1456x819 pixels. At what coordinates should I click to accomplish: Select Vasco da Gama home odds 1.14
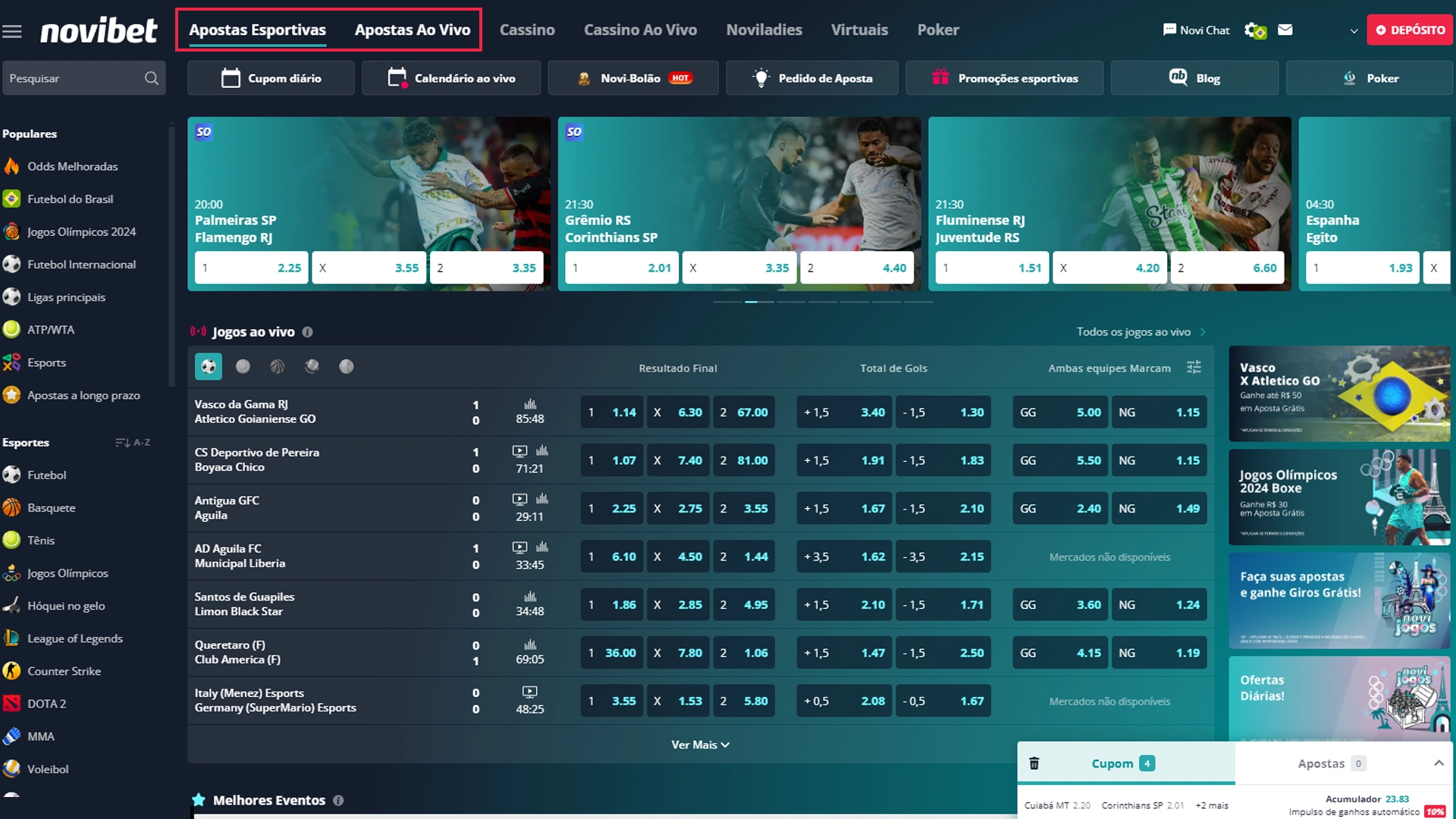[612, 413]
